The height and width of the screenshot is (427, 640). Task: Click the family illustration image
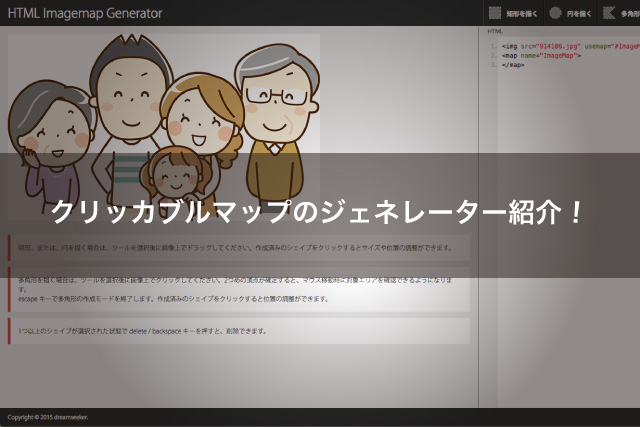pos(164,127)
